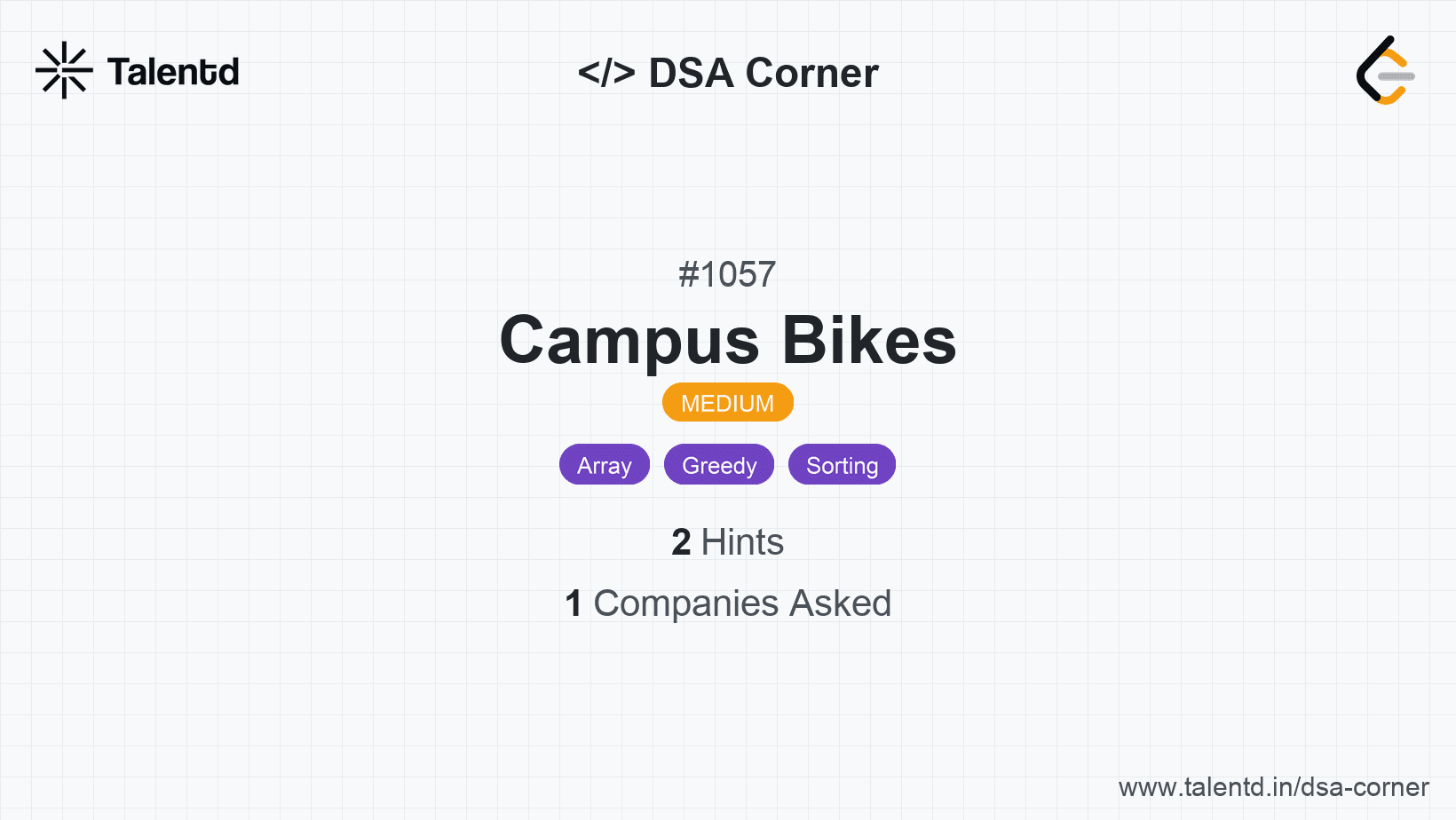
Task: Select the Sorting topic tag
Action: tap(842, 465)
